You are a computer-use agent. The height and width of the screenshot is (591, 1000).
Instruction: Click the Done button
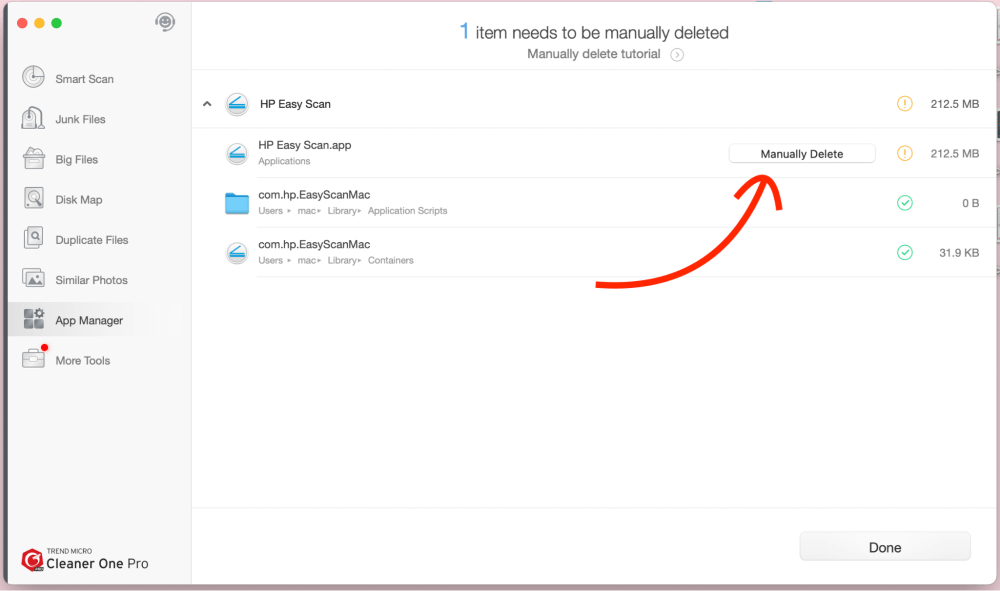[885, 547]
